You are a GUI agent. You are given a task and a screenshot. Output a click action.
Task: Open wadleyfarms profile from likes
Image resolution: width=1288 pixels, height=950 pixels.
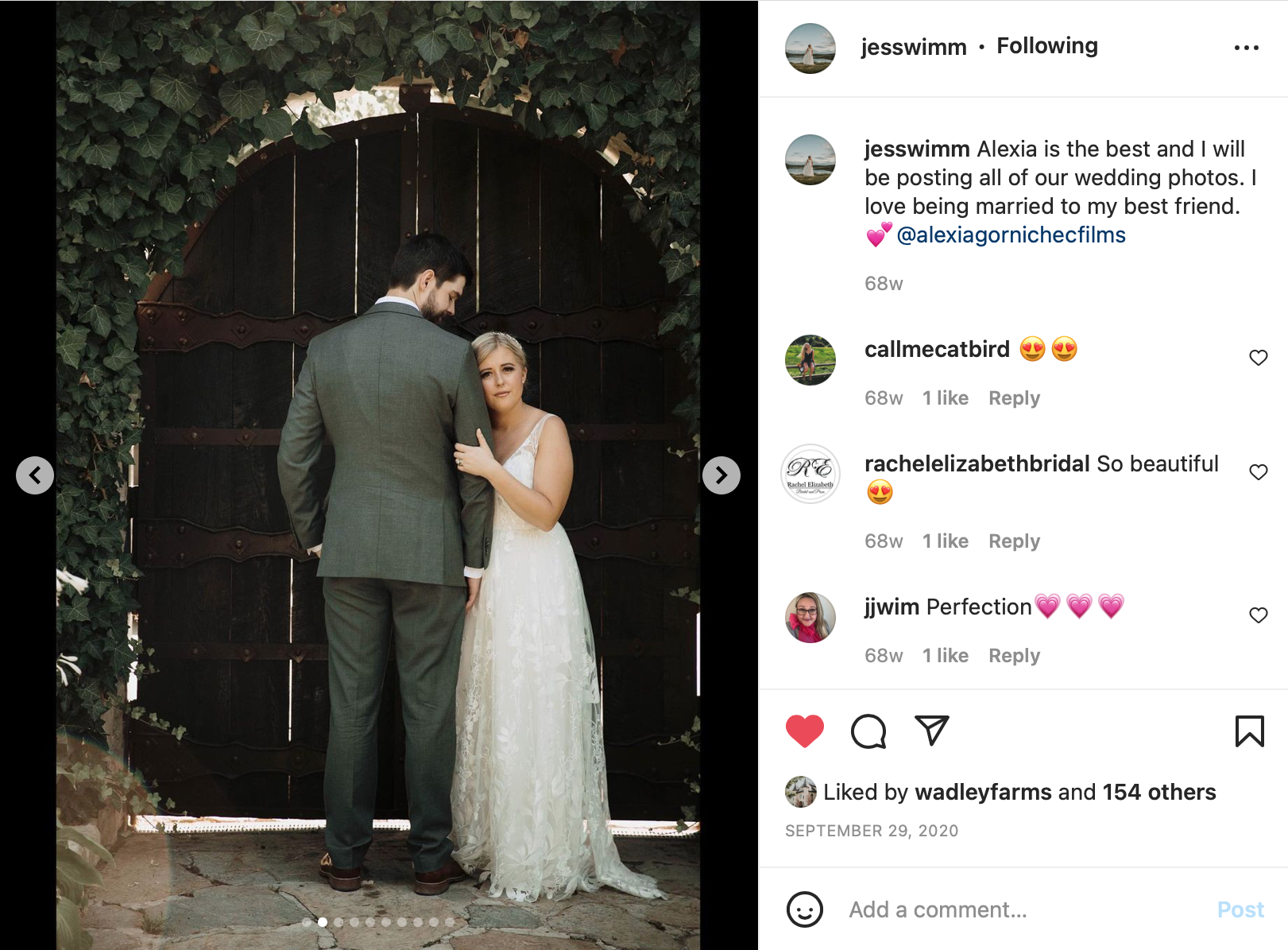984,792
